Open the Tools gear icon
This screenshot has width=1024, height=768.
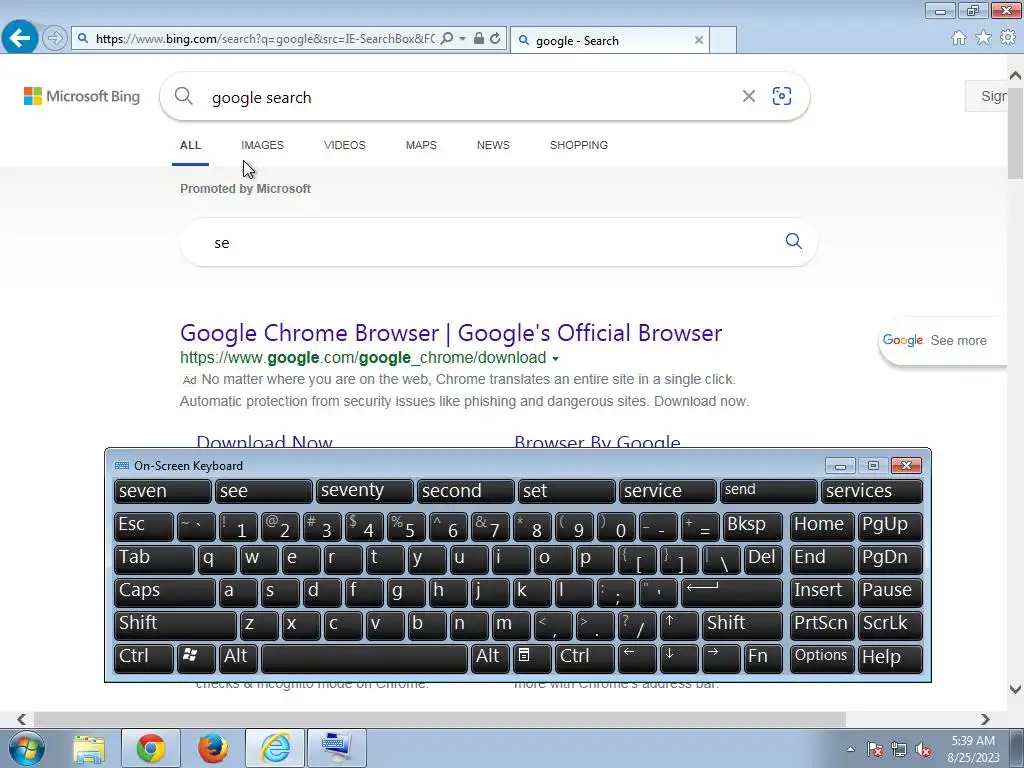click(1008, 38)
